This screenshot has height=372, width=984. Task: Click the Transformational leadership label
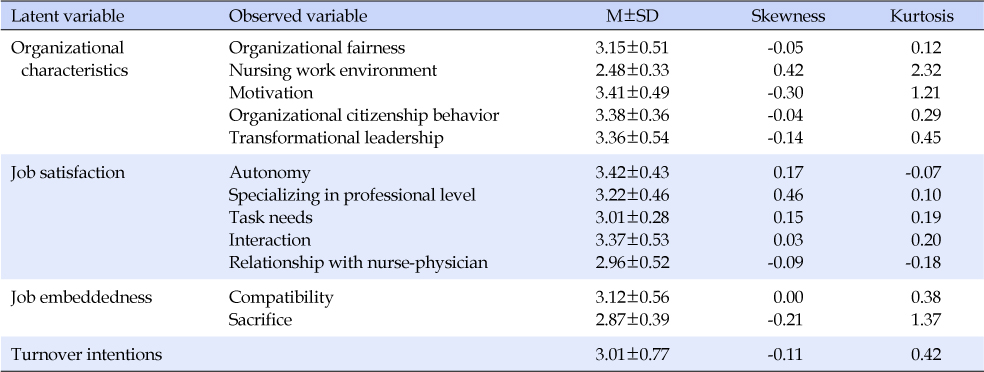pos(336,138)
